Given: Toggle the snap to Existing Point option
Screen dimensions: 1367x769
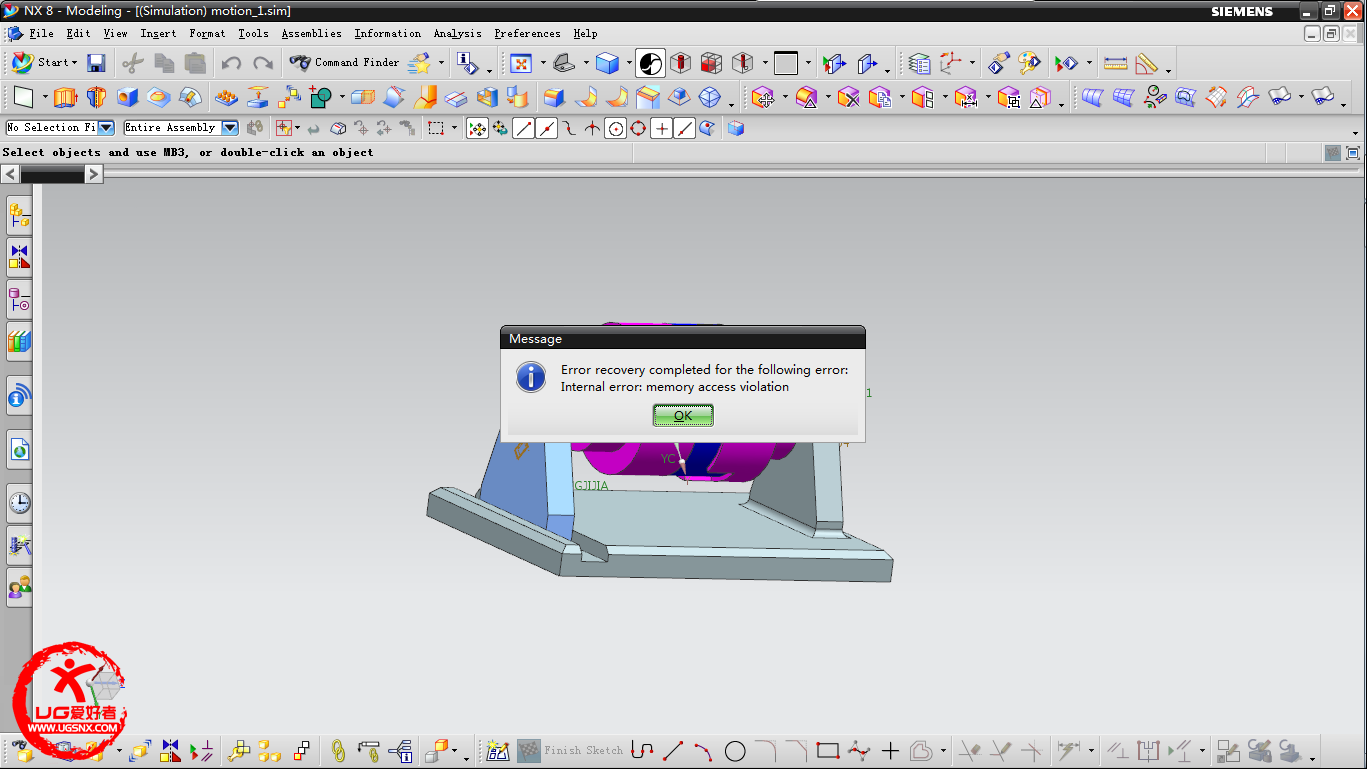Looking at the screenshot, I should click(x=661, y=128).
